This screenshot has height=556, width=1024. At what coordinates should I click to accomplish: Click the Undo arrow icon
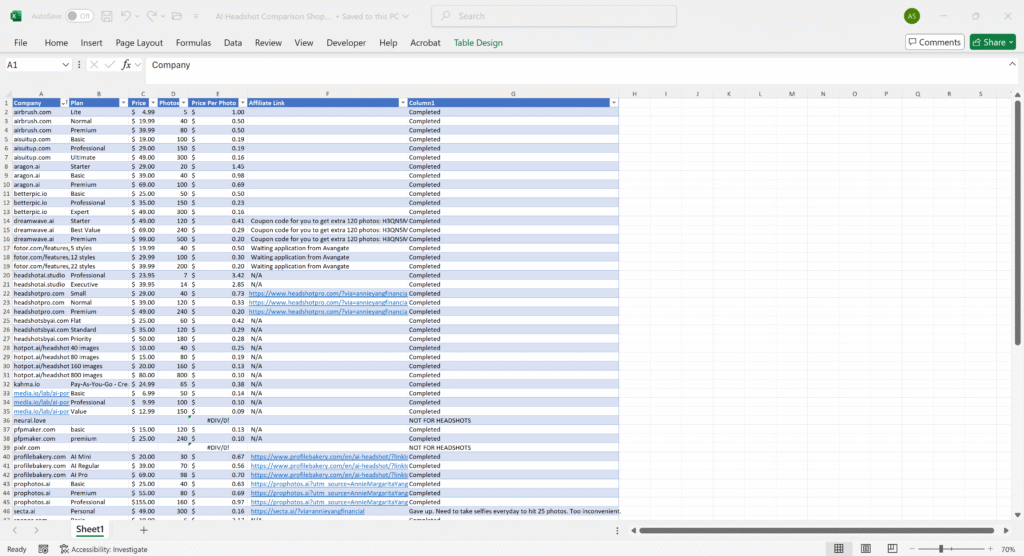click(x=125, y=16)
